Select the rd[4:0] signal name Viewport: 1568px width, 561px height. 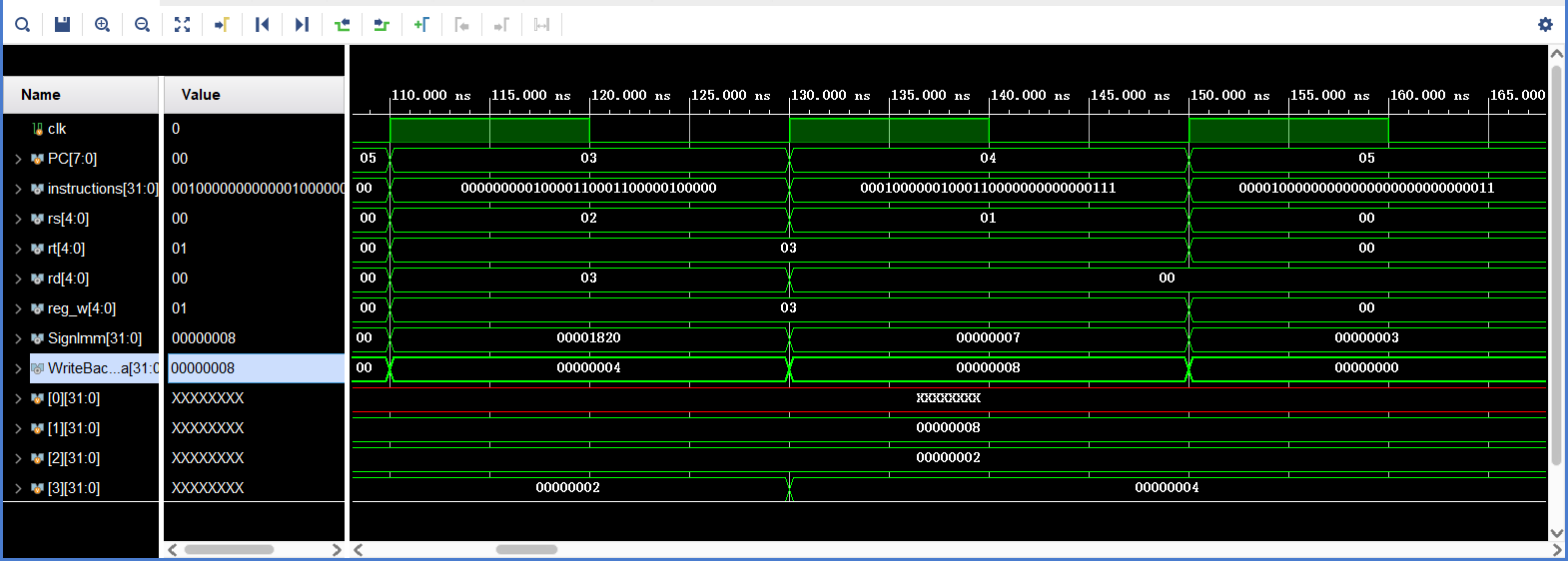coord(68,279)
